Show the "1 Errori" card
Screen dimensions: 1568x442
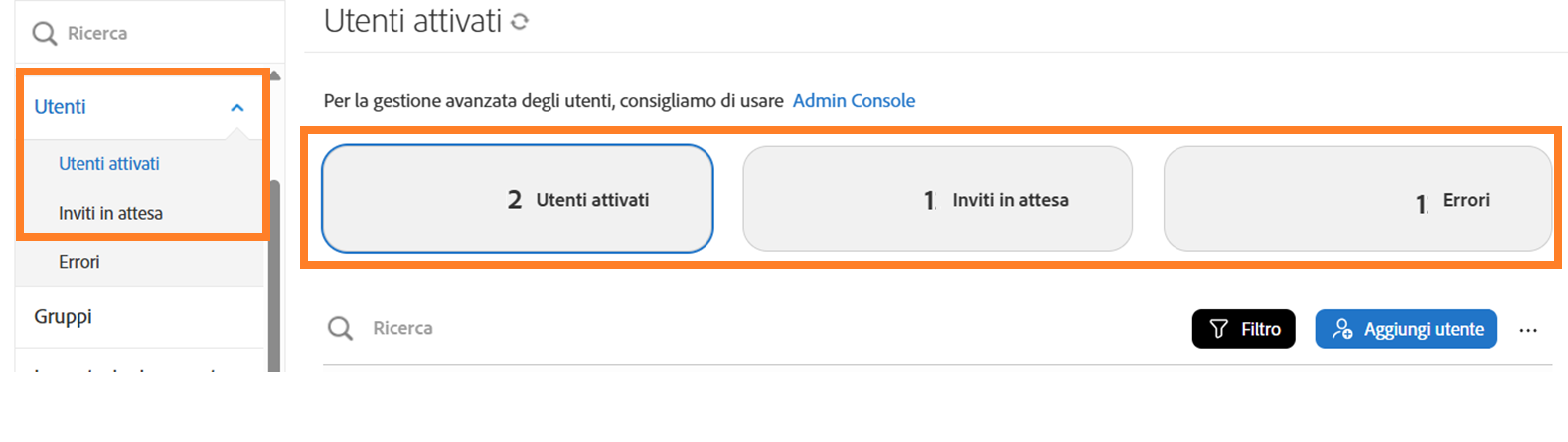(x=1357, y=199)
